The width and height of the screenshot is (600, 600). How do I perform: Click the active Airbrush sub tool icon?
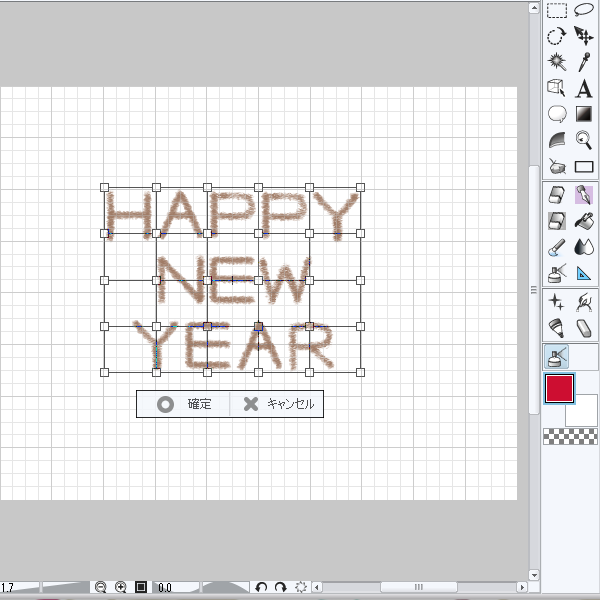[556, 357]
